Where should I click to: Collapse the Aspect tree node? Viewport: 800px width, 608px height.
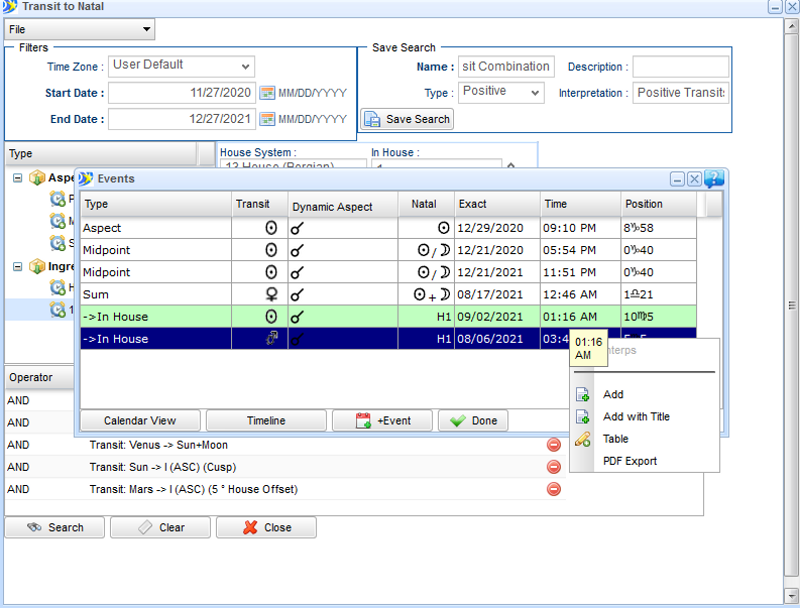tap(18, 178)
